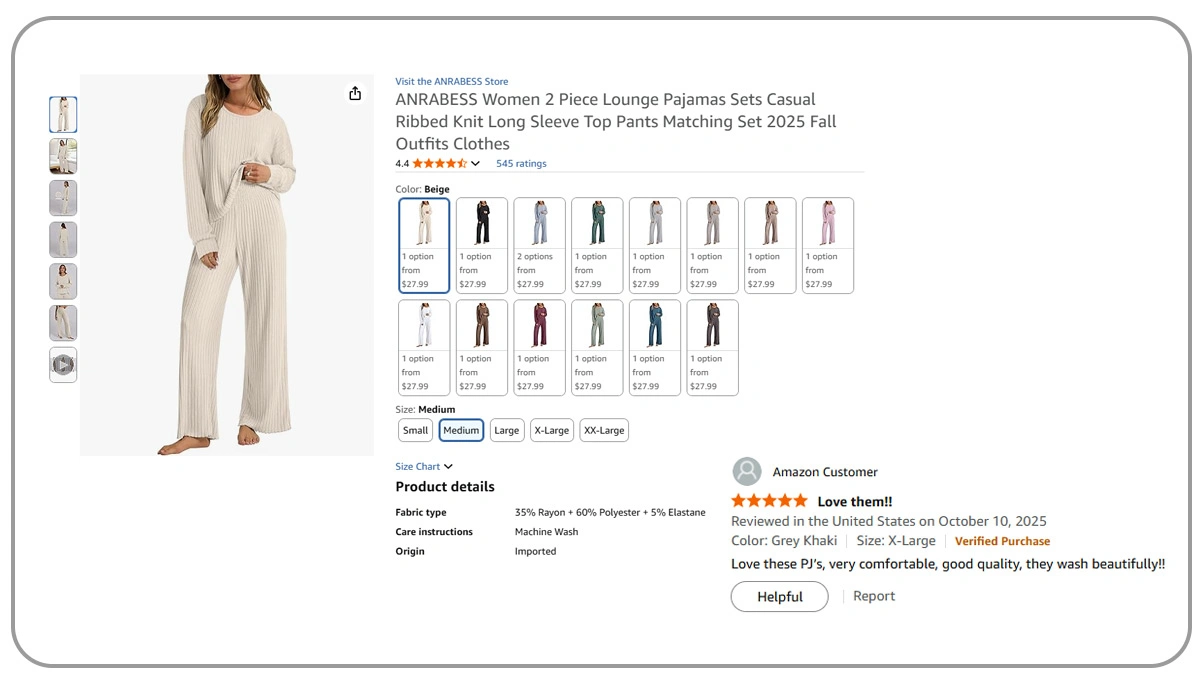Viewport: 1202px width, 684px height.
Task: View the second product image thumbnail
Action: point(63,157)
